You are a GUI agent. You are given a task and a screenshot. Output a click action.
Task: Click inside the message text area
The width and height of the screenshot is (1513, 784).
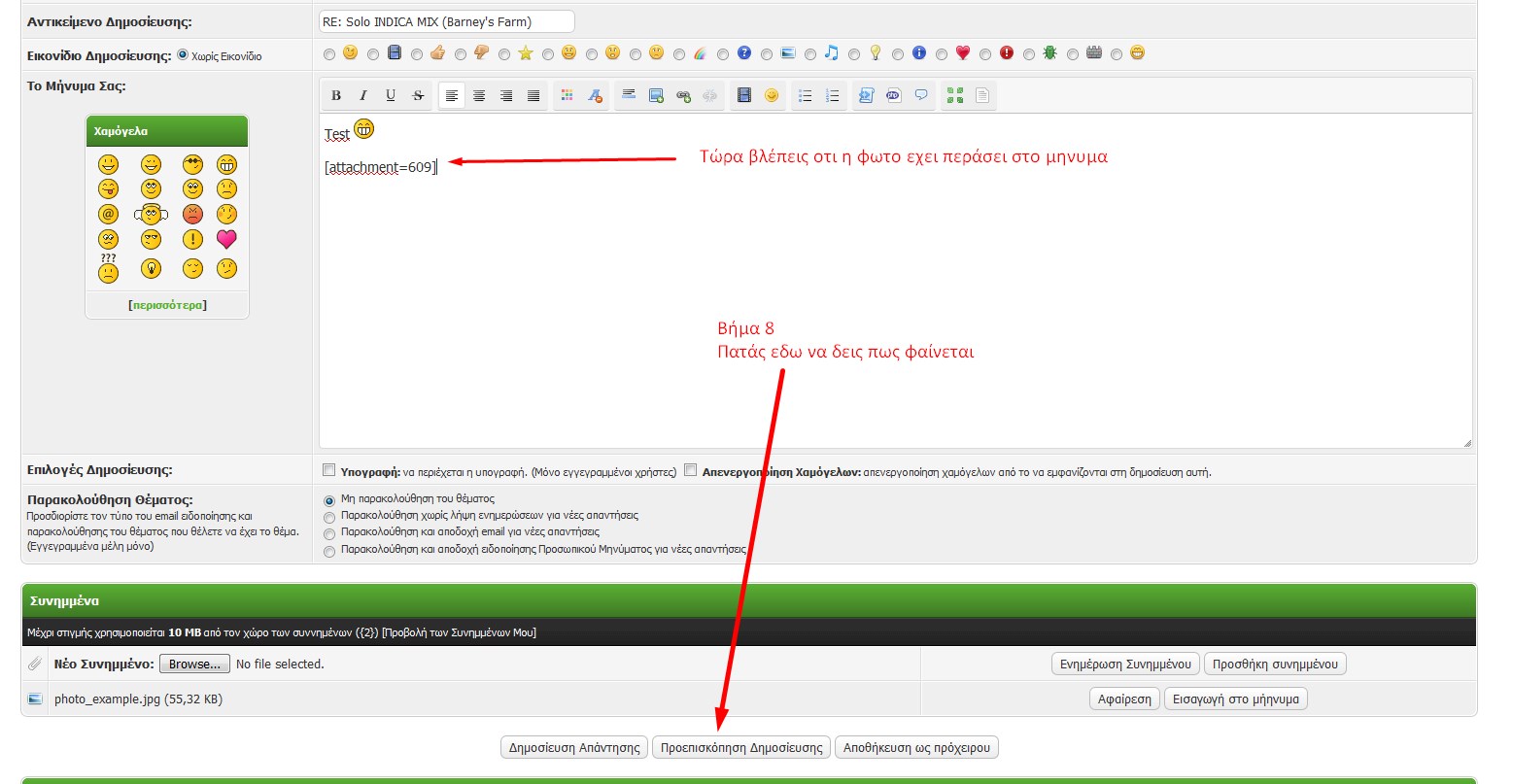pyautogui.click(x=895, y=281)
